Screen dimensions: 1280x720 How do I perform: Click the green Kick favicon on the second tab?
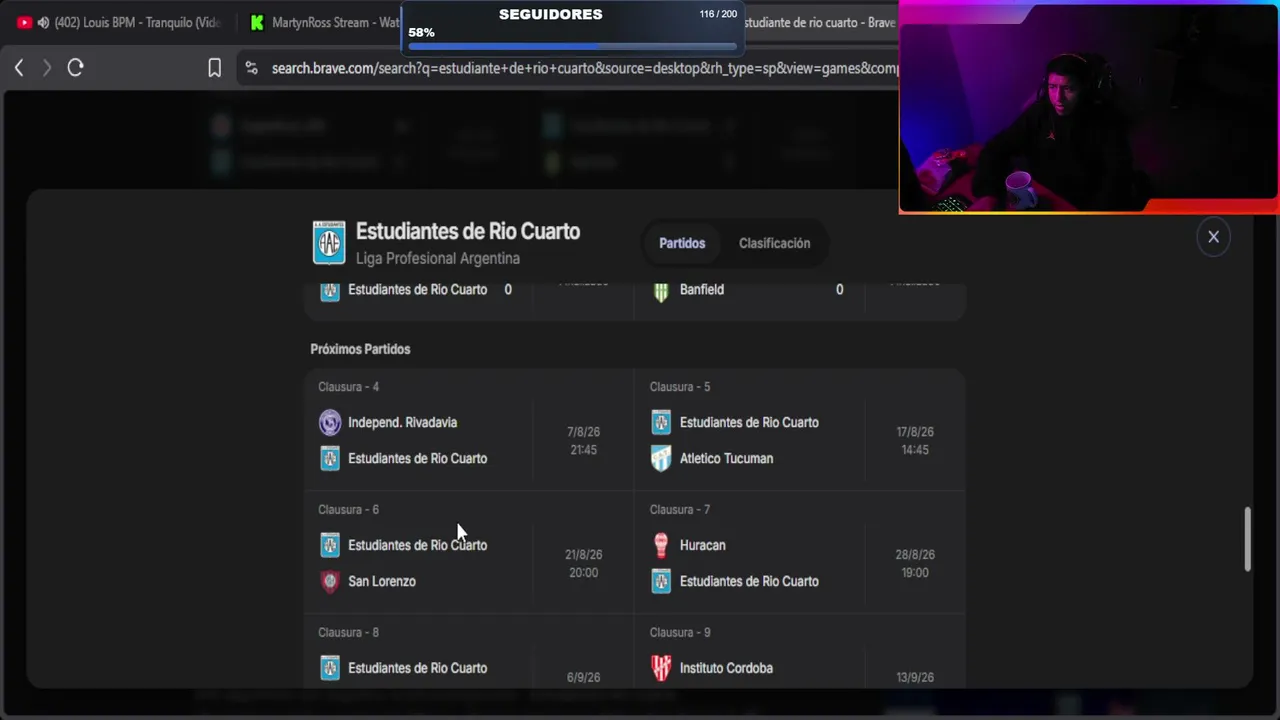tap(257, 22)
